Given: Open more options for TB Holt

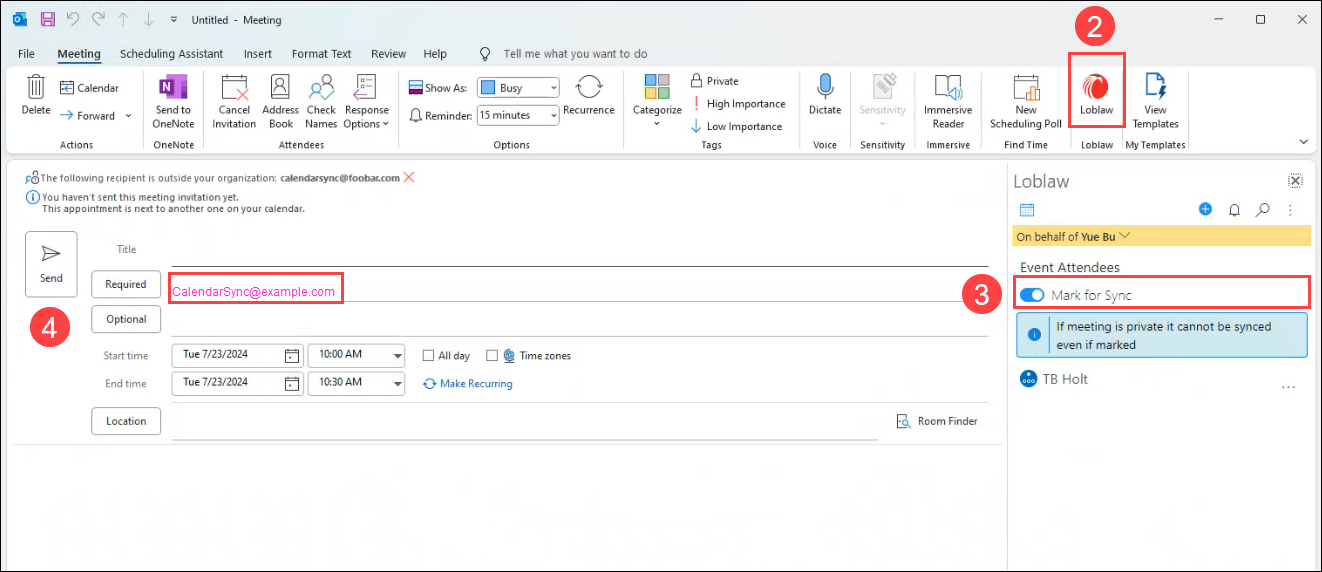Looking at the screenshot, I should pos(1288,386).
